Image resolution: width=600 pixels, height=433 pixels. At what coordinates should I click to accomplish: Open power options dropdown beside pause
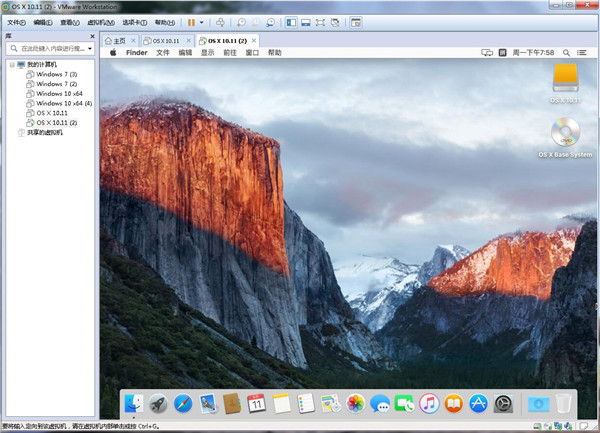click(x=202, y=23)
